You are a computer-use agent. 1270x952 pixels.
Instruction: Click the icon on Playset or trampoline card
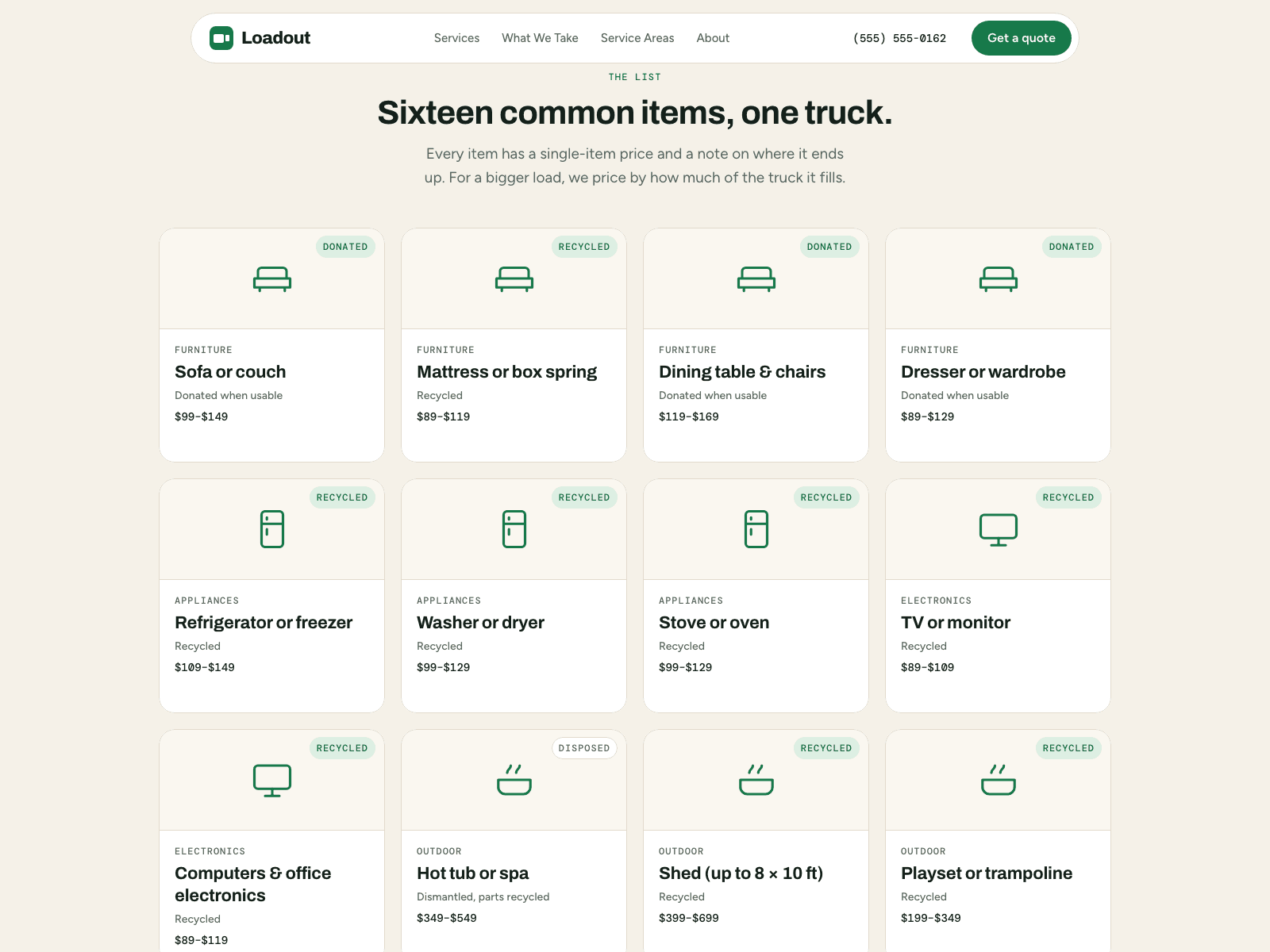click(999, 780)
